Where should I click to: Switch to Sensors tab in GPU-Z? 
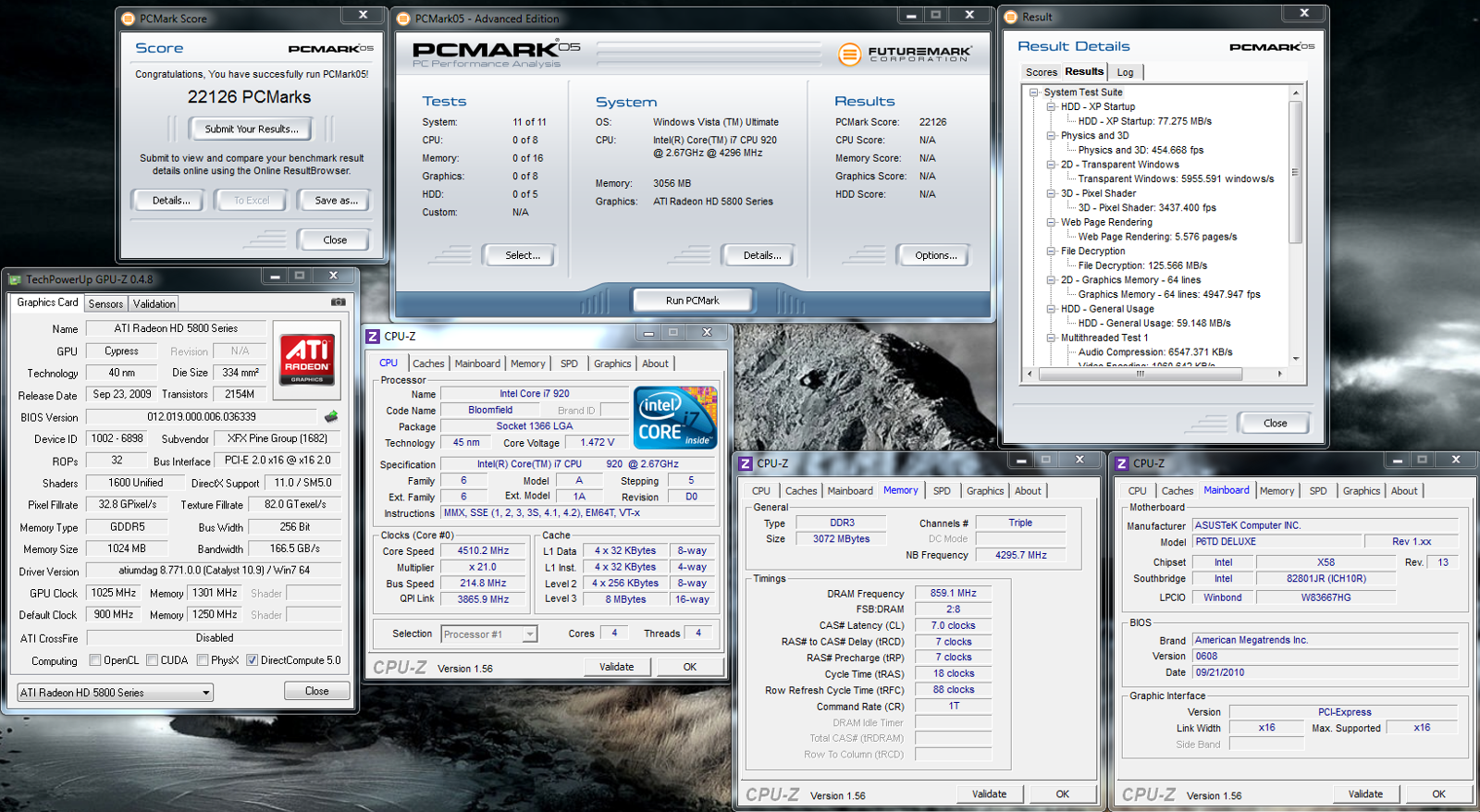click(x=105, y=303)
